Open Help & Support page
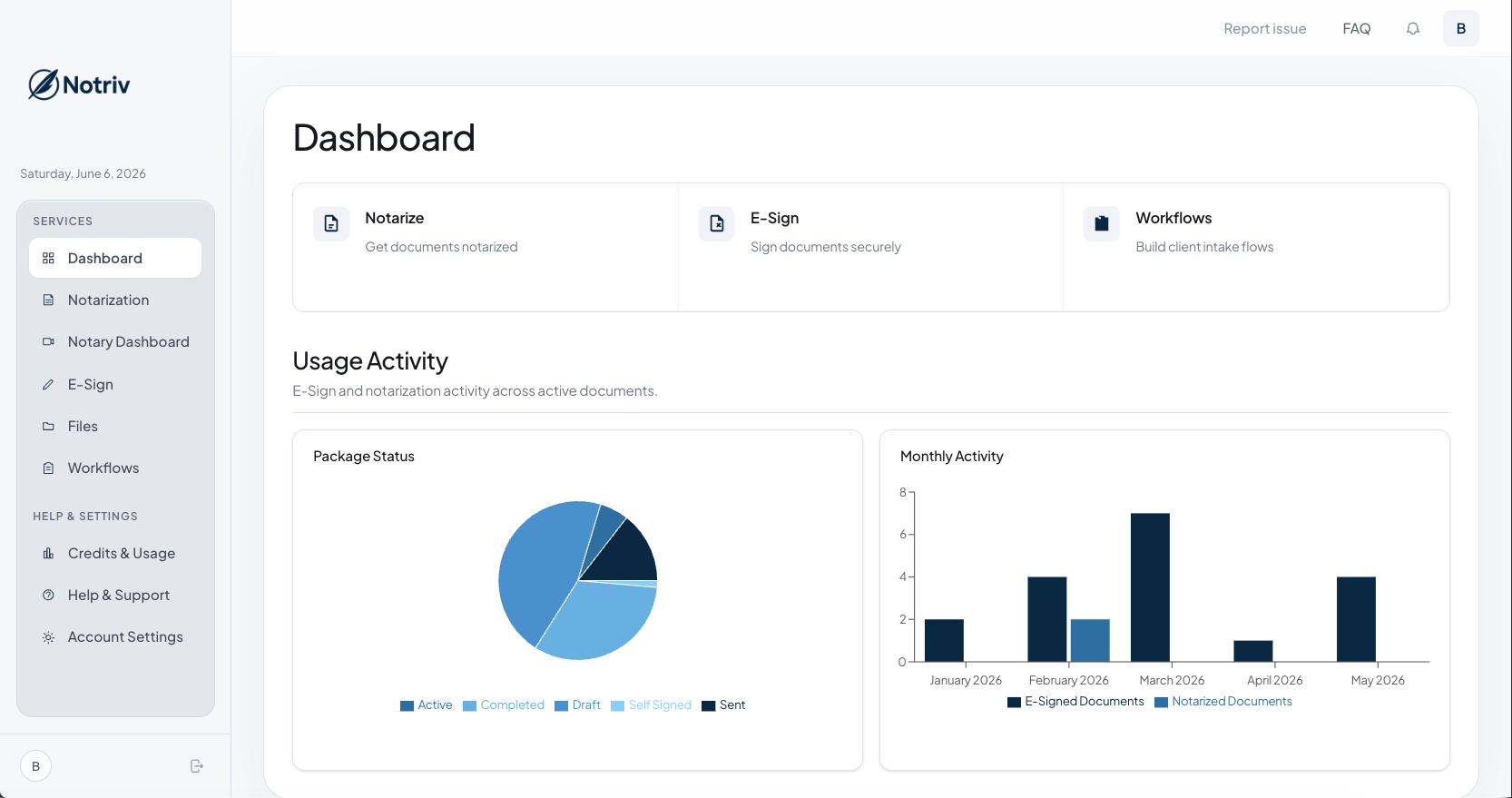 (115, 595)
